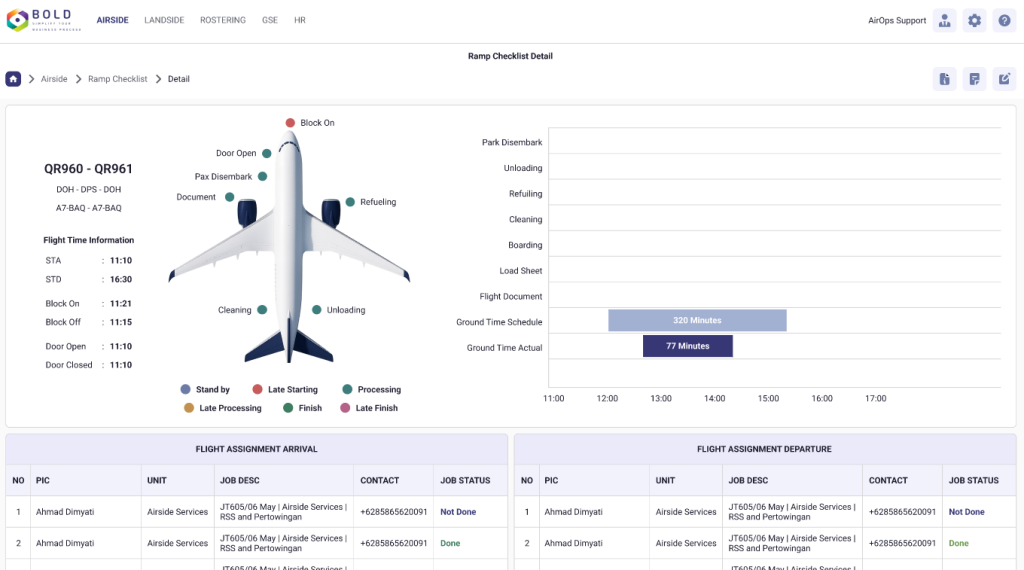The height and width of the screenshot is (570, 1024).
Task: Open the GSE menu
Action: pos(270,20)
